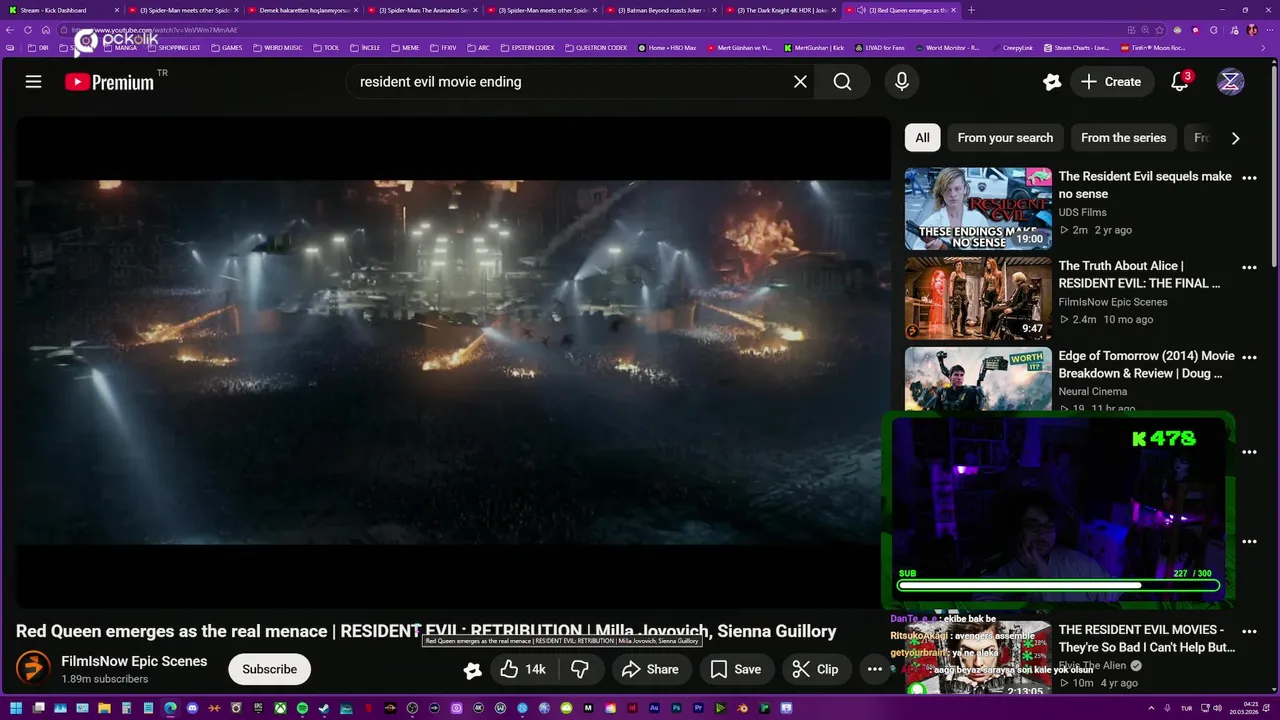Image resolution: width=1280 pixels, height=720 pixels.
Task: Subscribe to FilmIsNow Epic Scenes
Action: (x=269, y=669)
